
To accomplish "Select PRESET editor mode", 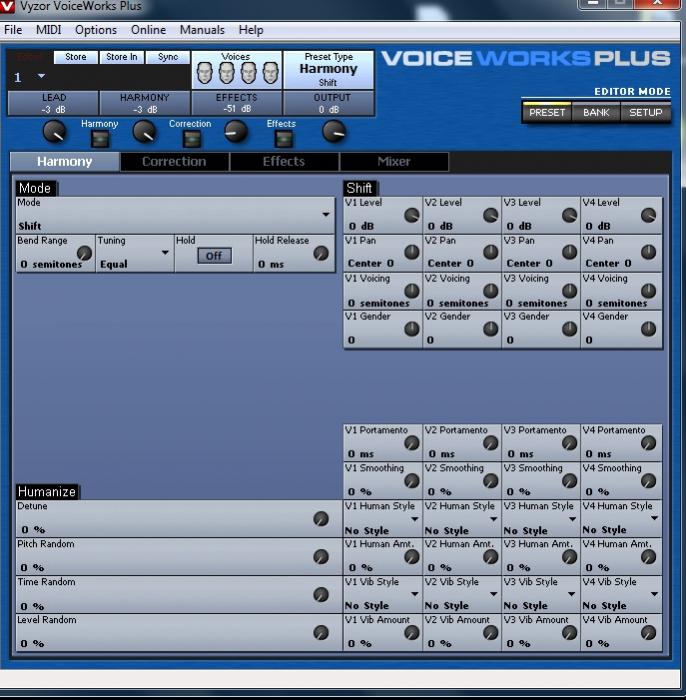I will click(x=547, y=112).
